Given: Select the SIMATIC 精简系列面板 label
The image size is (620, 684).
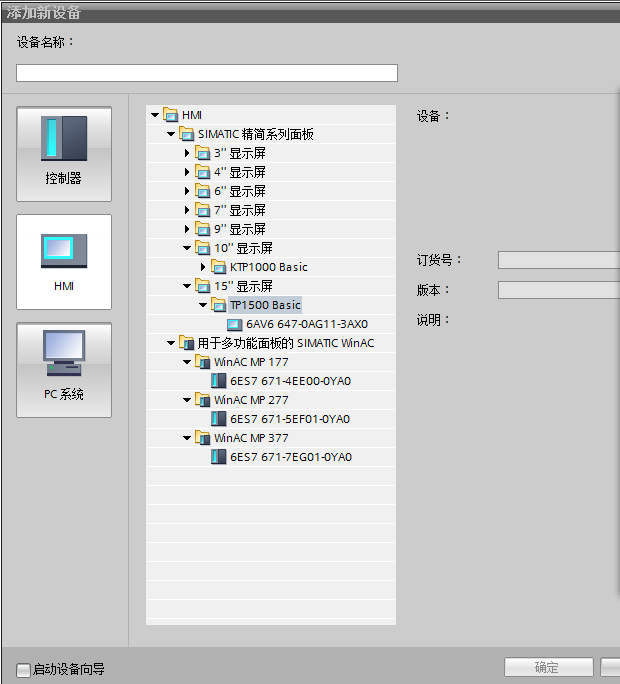Looking at the screenshot, I should pos(256,134).
